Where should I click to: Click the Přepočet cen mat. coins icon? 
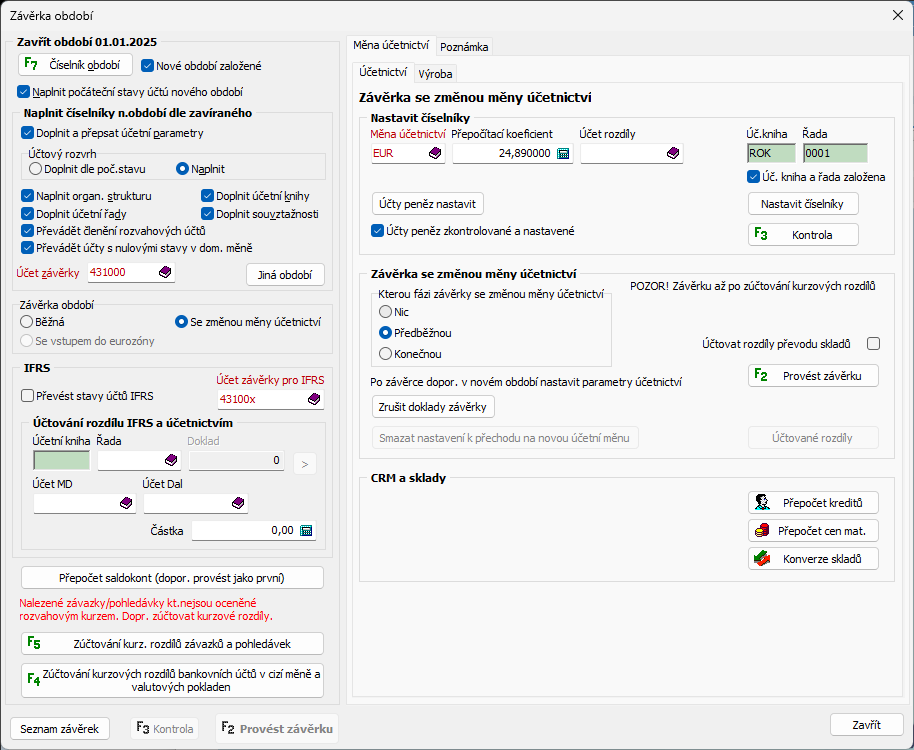point(762,530)
